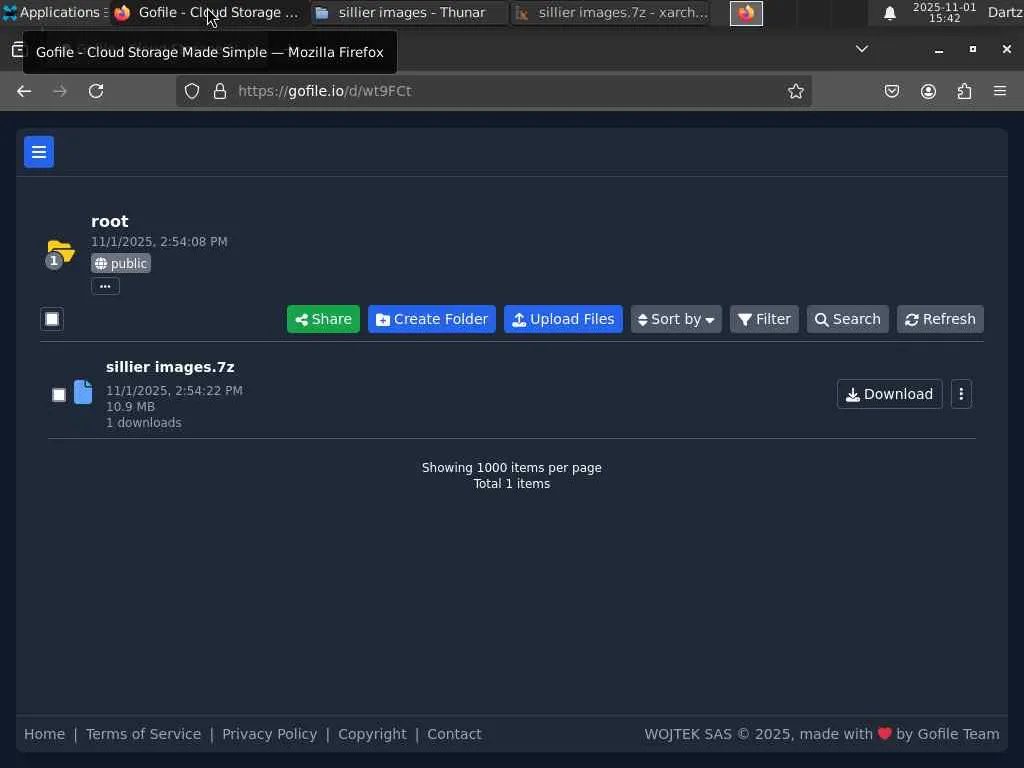The width and height of the screenshot is (1024, 768).
Task: Click the 10.9 MB file size text
Action: tap(131, 407)
